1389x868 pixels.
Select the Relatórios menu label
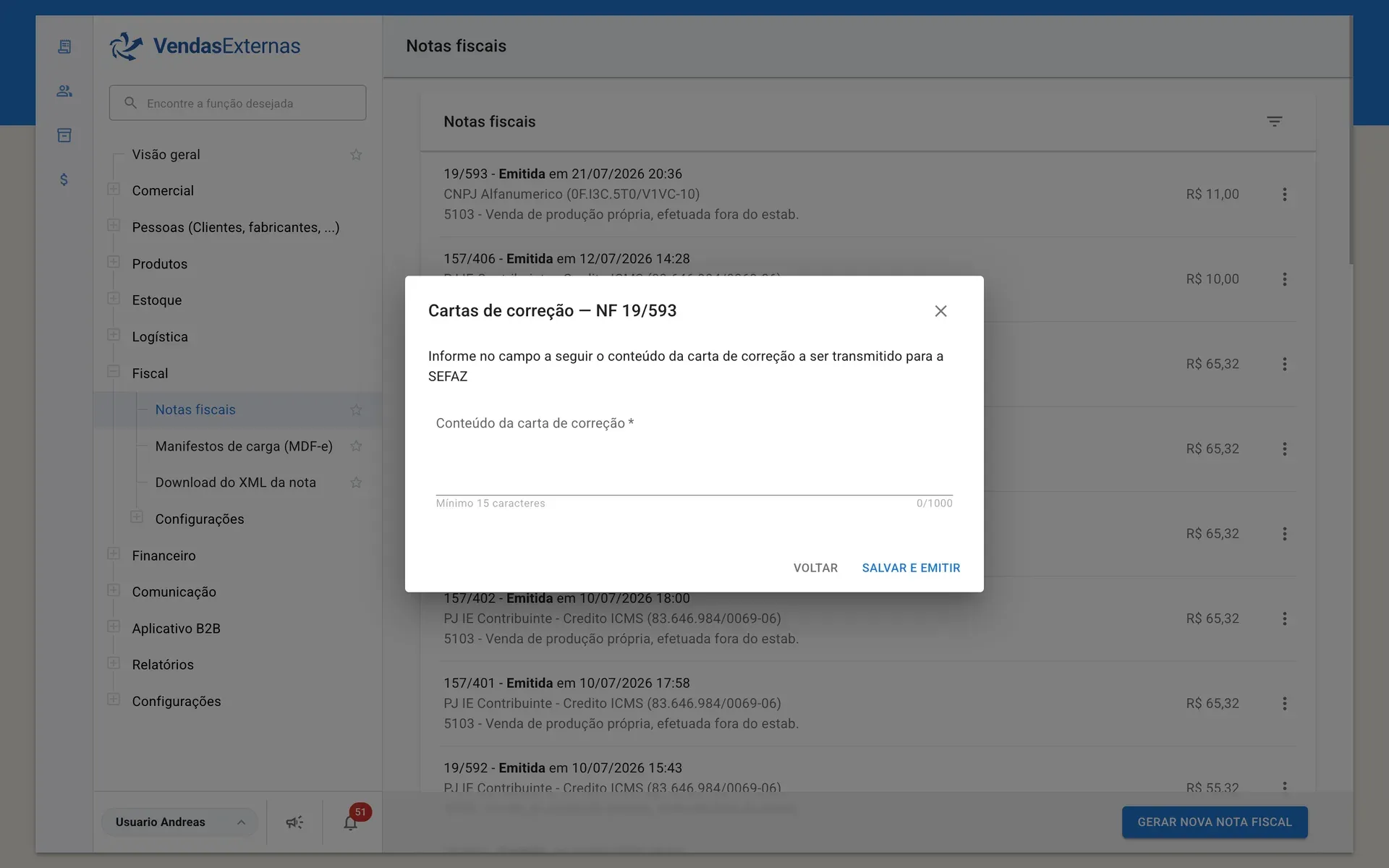163,665
